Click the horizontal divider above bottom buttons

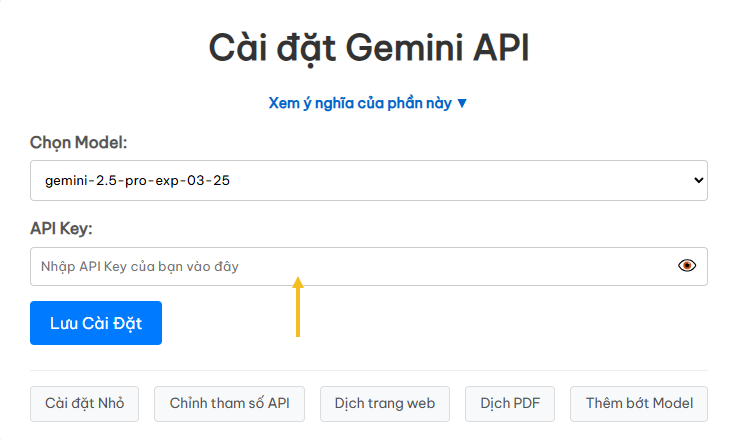click(x=368, y=371)
